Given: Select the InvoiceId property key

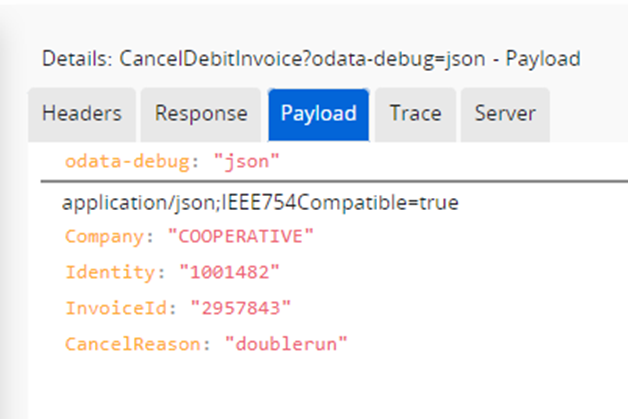Looking at the screenshot, I should click(x=116, y=308).
